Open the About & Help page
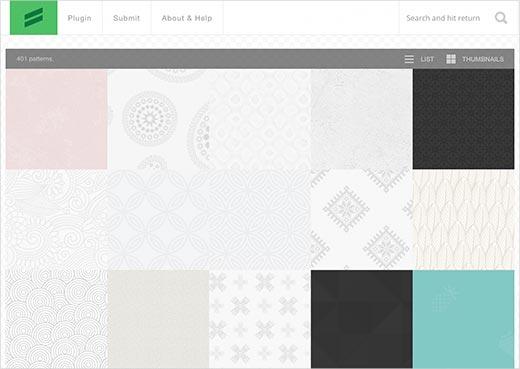 (187, 18)
